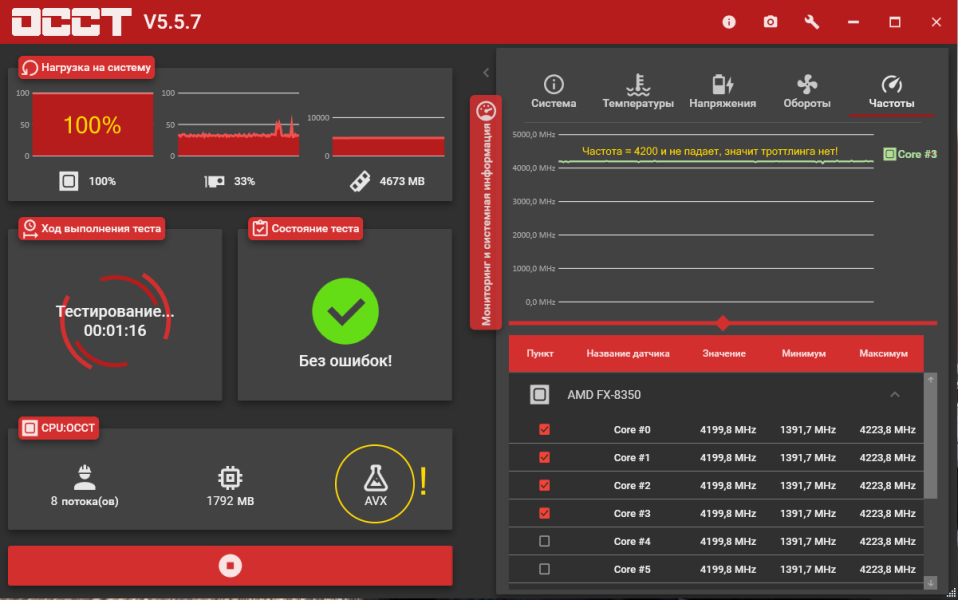Screen dimensions: 958x600
Task: Click the Core #0 sensor name
Action: pos(632,430)
